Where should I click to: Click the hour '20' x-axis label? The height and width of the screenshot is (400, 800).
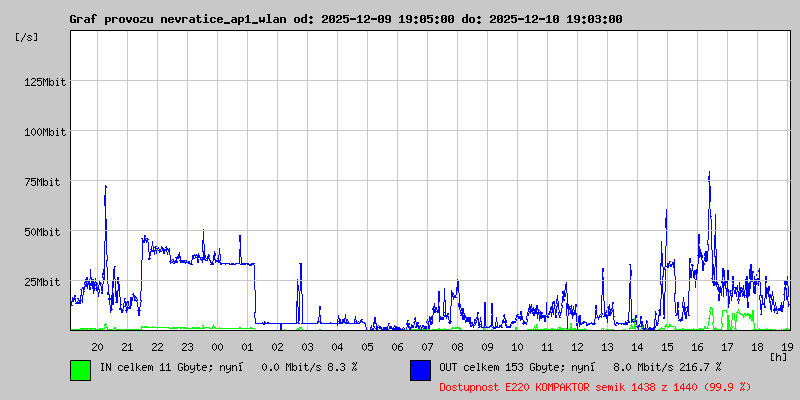point(97,347)
